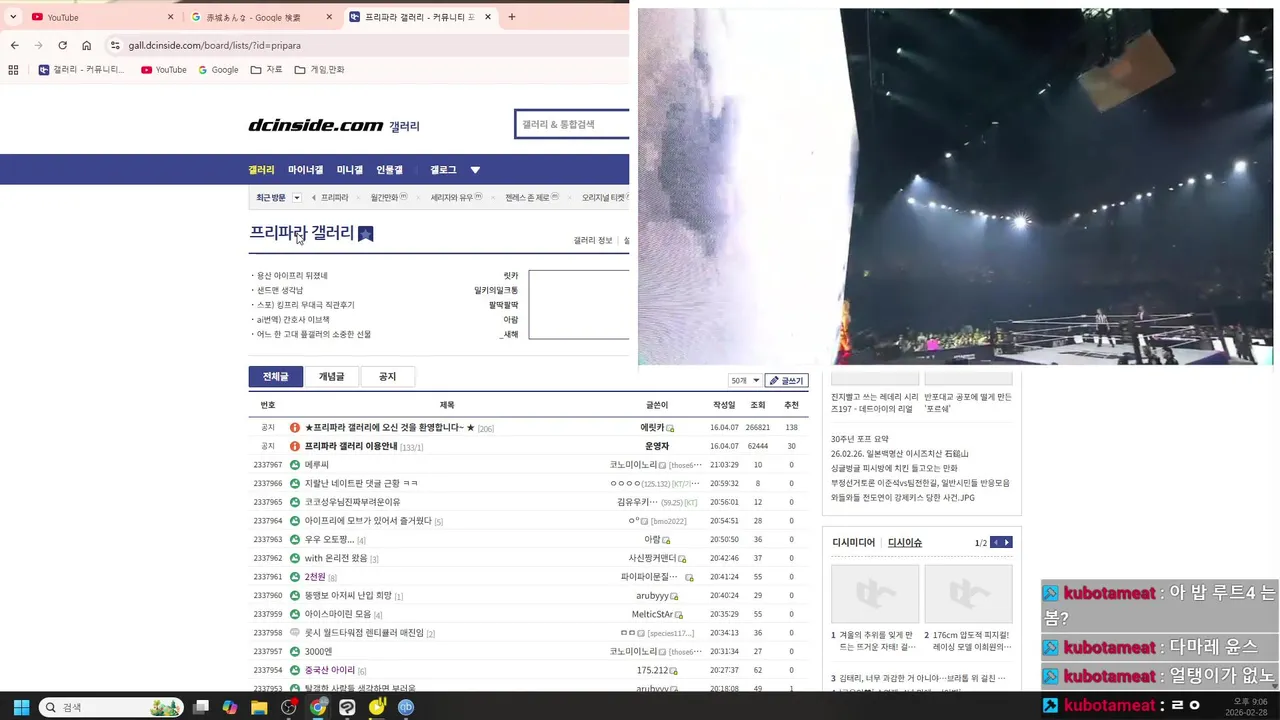Screen dimensions: 1280x720
Task: Open the 30주년 포프 요약 sidebar link
Action: 859,439
